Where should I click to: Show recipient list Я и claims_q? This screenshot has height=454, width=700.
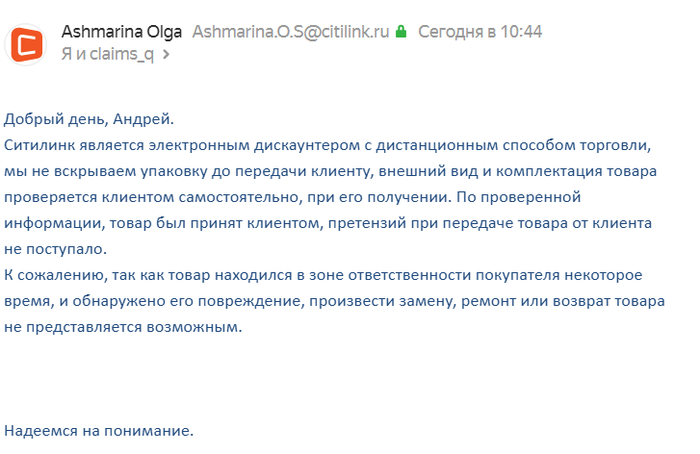[x=107, y=54]
